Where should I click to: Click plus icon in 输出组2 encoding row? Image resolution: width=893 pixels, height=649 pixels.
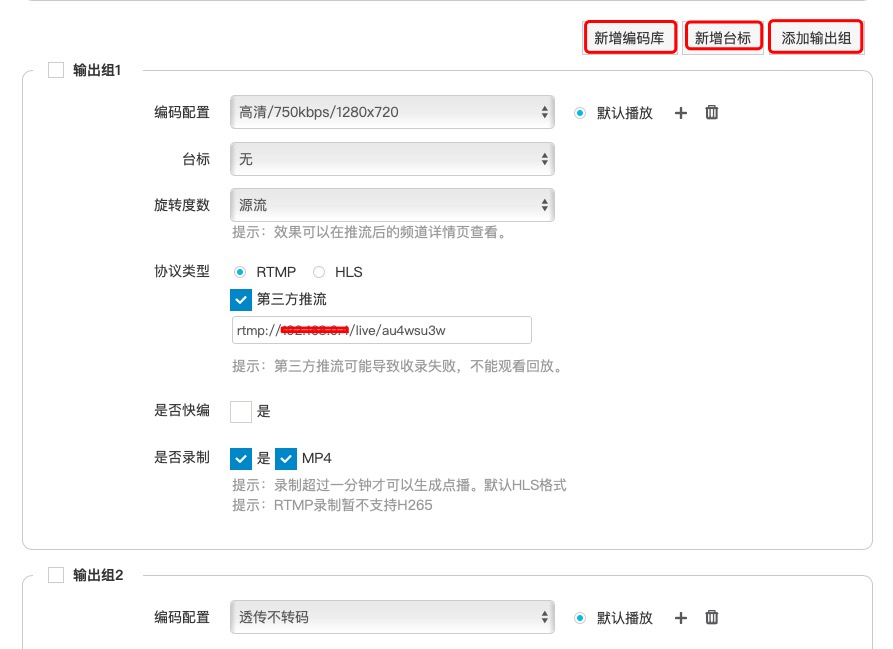681,618
